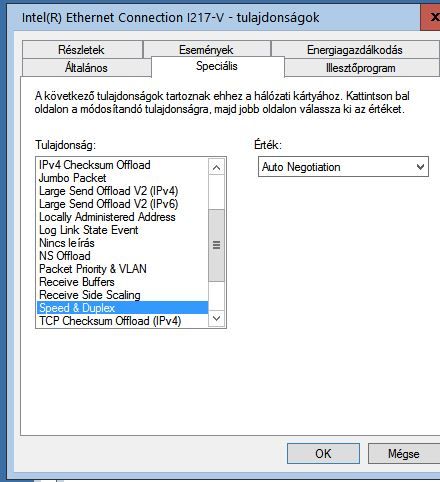Select the Speciális tab
This screenshot has height=482, width=440.
point(217,66)
